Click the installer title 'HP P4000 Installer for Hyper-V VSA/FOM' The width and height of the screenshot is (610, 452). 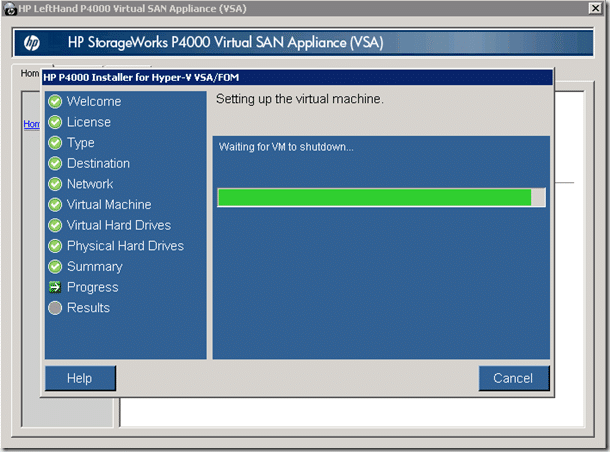coord(141,77)
